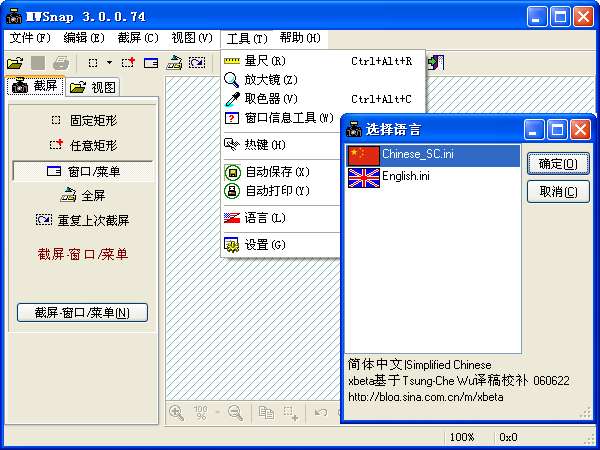
Task: Click the 简体中文|Simplified Chinese description text
Action: click(419, 365)
